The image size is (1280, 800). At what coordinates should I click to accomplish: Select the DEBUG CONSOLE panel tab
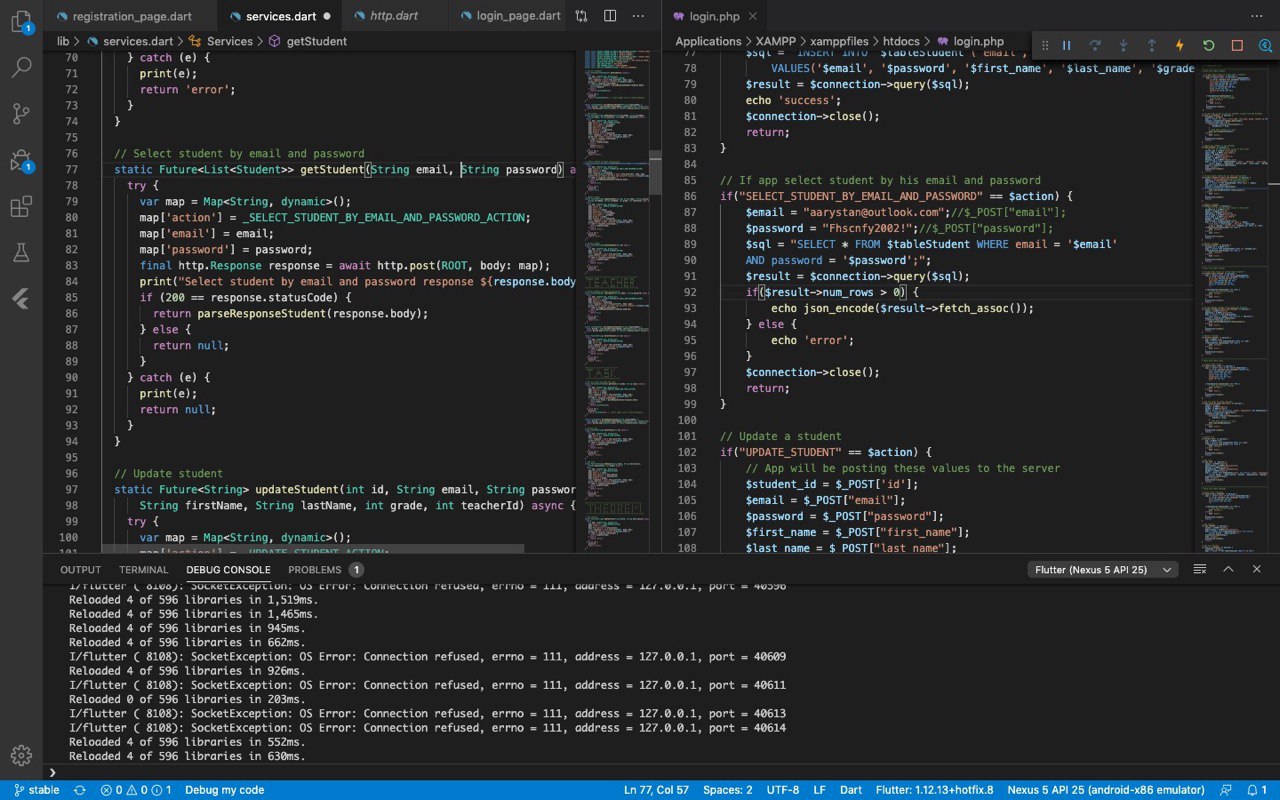coord(228,569)
